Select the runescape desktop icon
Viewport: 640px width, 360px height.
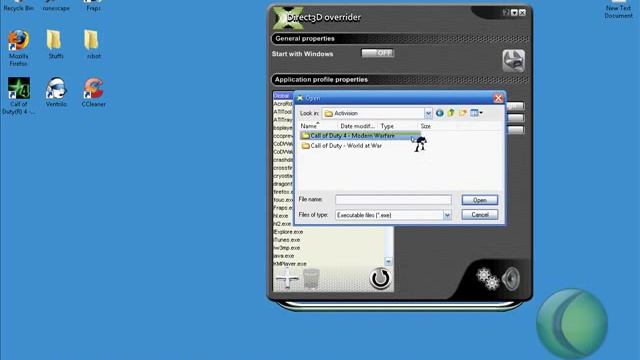coord(56,6)
